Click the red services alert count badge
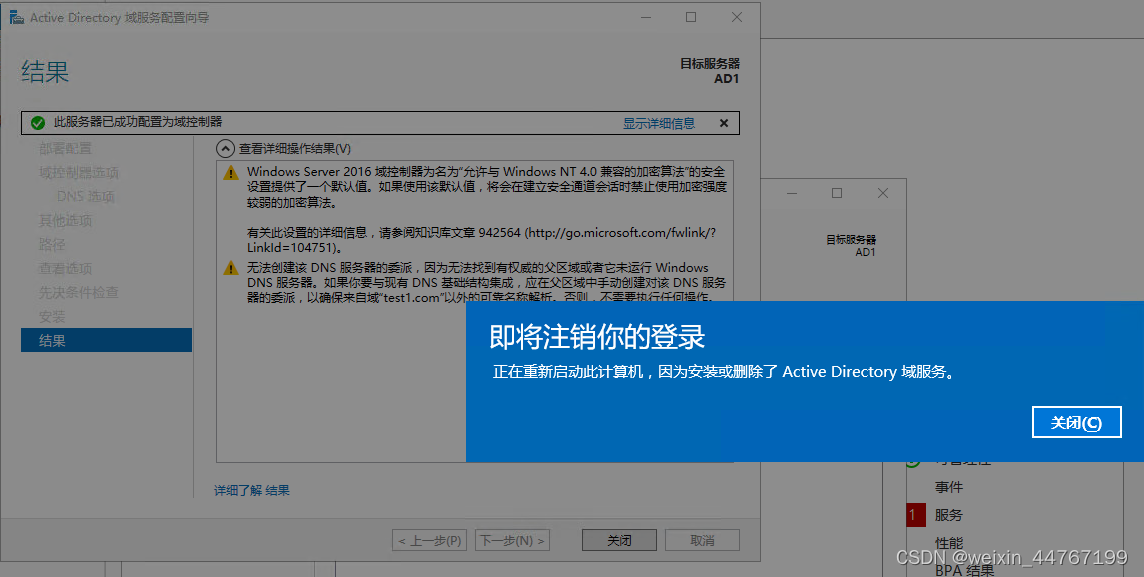This screenshot has height=577, width=1144. click(915, 515)
